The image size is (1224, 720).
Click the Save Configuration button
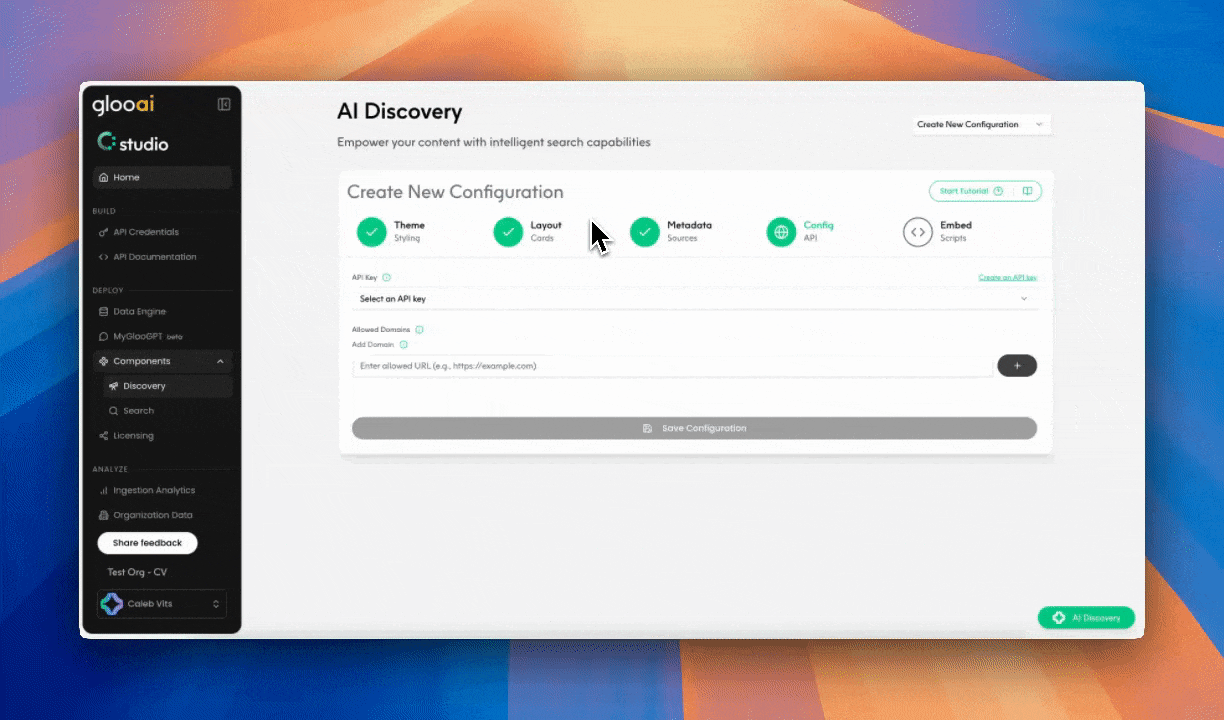pos(694,428)
